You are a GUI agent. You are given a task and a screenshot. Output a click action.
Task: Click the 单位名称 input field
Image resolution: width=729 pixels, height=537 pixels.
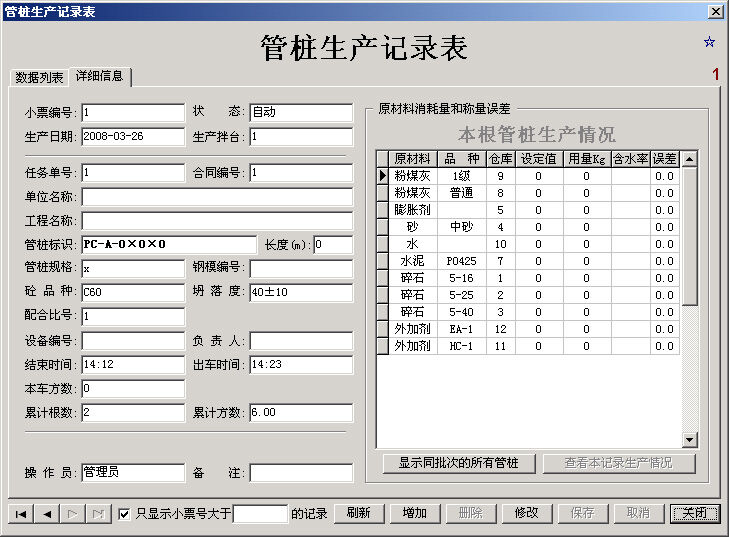(217, 197)
